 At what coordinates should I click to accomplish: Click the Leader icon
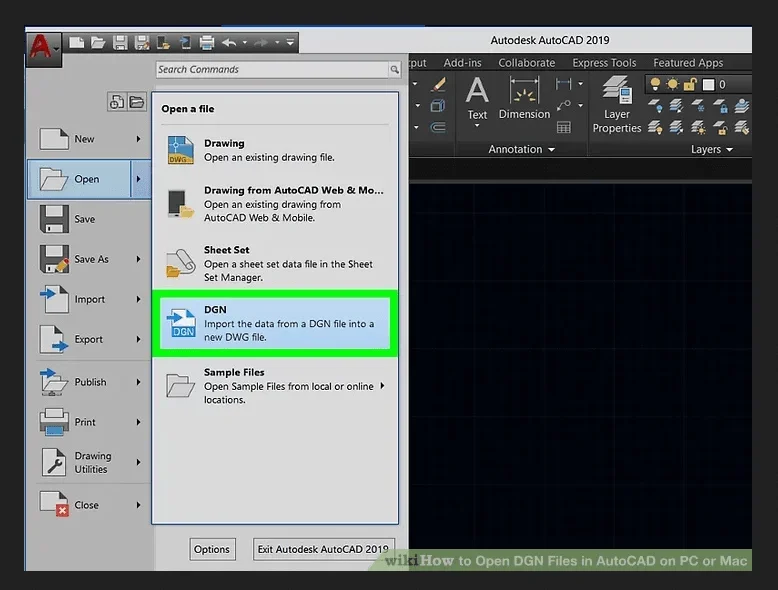coord(564,105)
